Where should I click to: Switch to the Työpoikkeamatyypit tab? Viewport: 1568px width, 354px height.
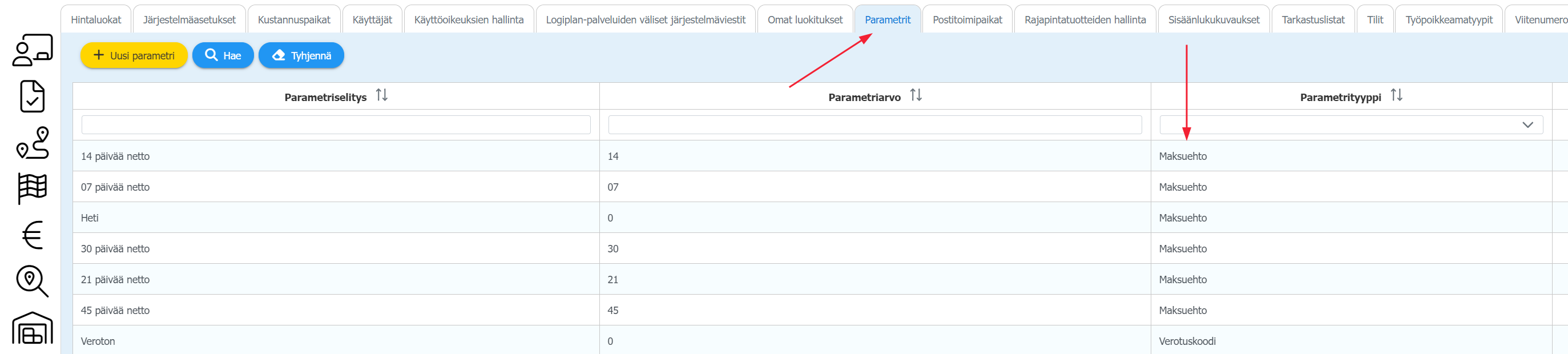point(1449,19)
